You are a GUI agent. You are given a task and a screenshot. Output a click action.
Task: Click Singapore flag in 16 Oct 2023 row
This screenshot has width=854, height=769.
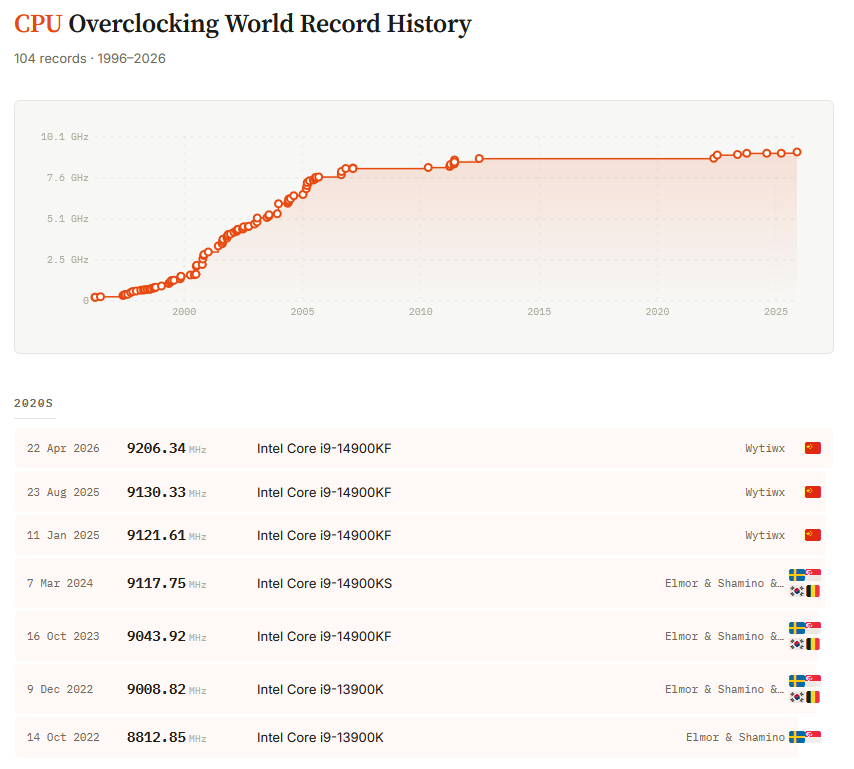[x=813, y=628]
